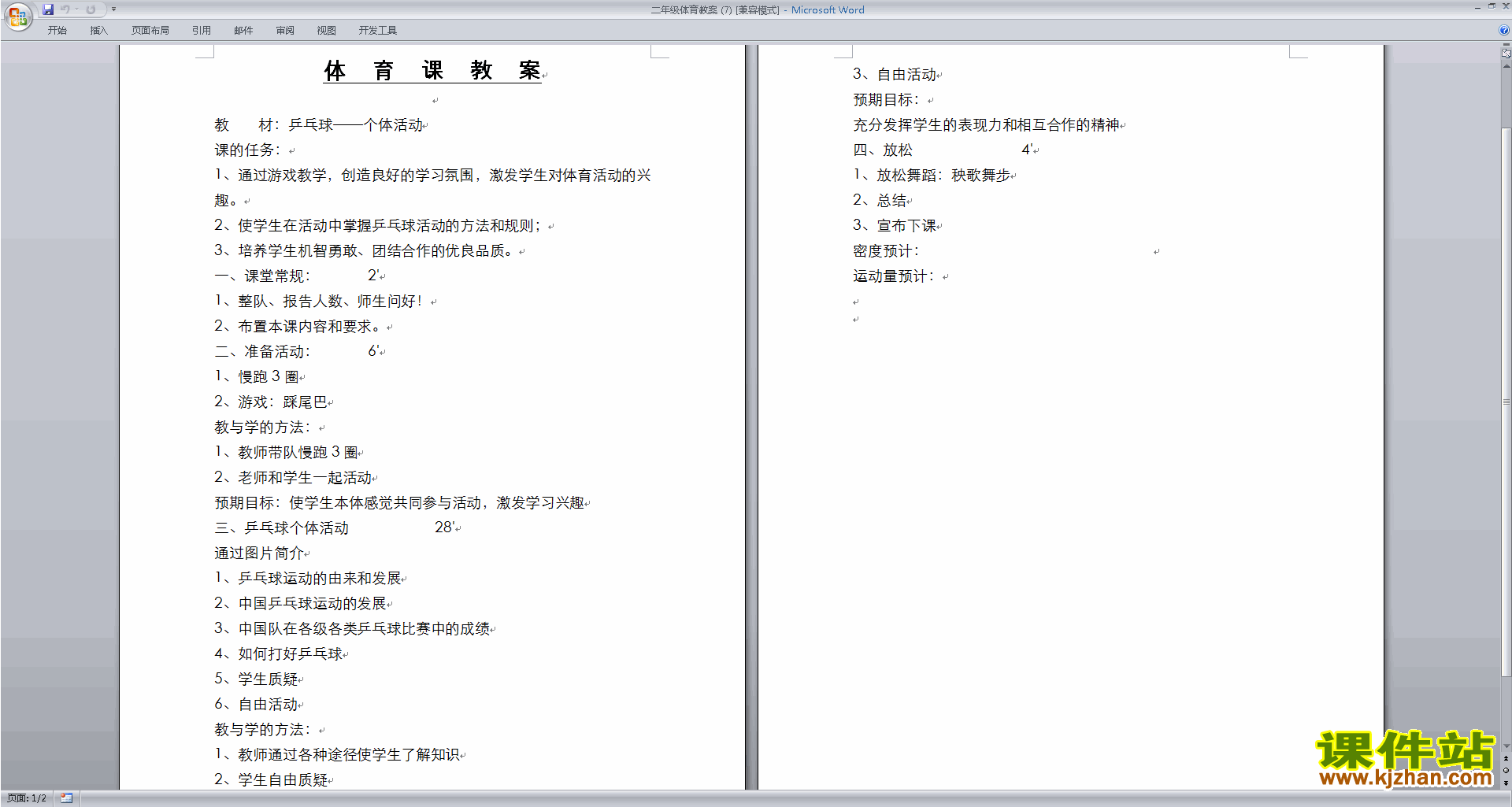Click the line 4、如何打好乒乓球

pyautogui.click(x=279, y=654)
